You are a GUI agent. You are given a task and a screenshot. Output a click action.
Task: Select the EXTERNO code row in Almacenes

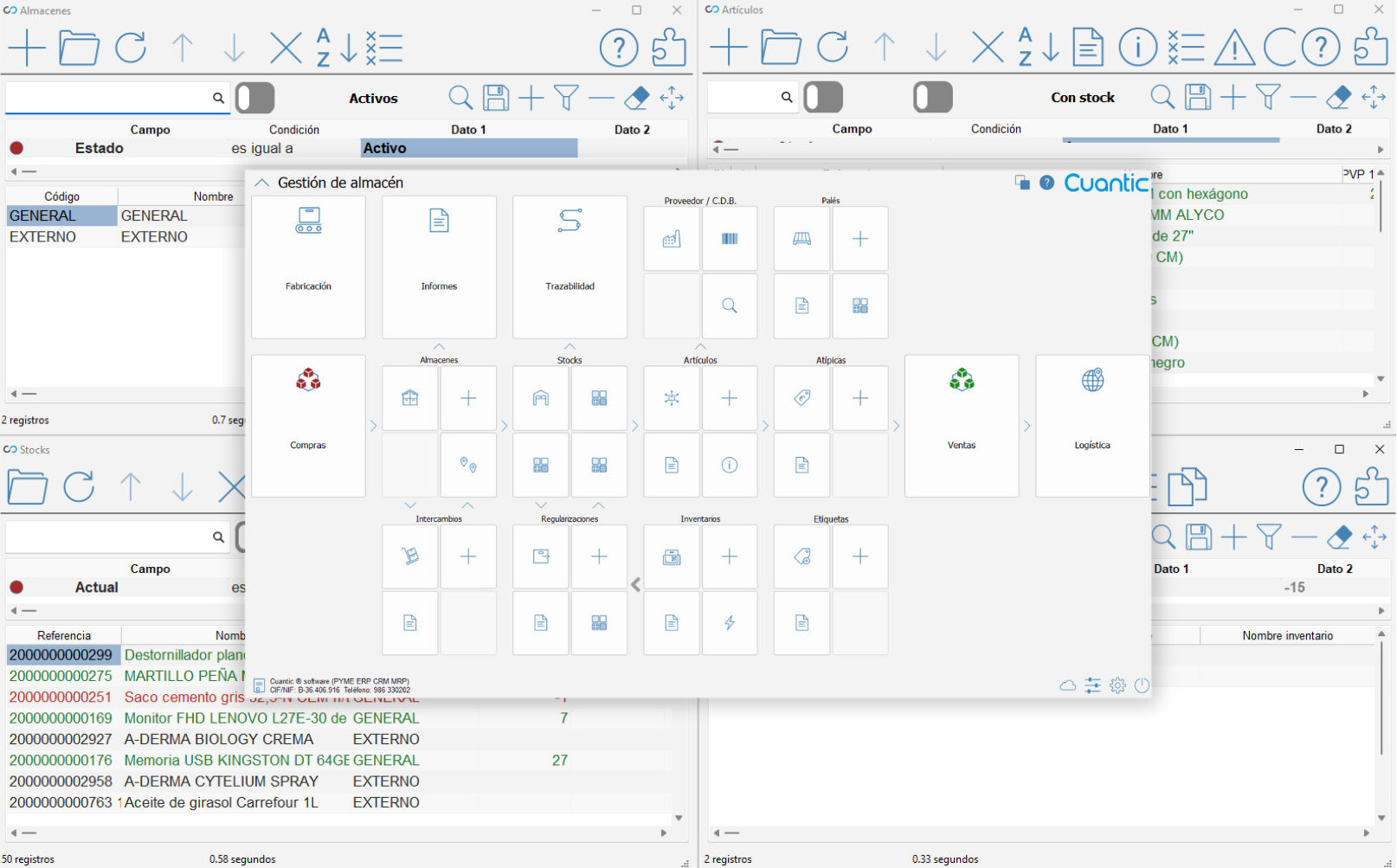(x=61, y=237)
